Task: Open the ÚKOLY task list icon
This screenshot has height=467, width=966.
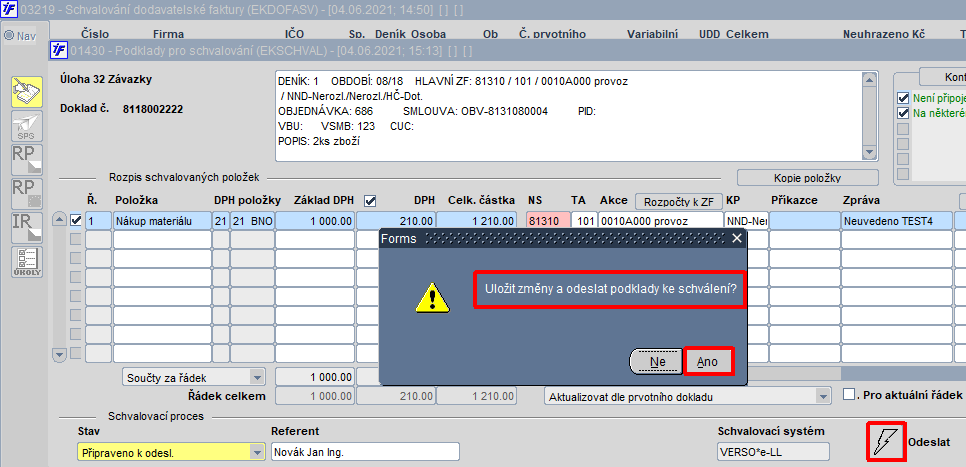Action: 27,262
